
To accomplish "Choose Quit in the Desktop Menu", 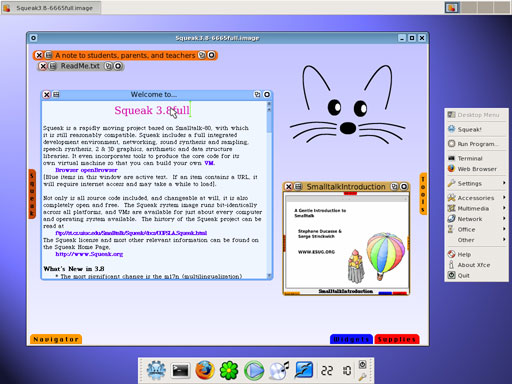I will pos(476,275).
